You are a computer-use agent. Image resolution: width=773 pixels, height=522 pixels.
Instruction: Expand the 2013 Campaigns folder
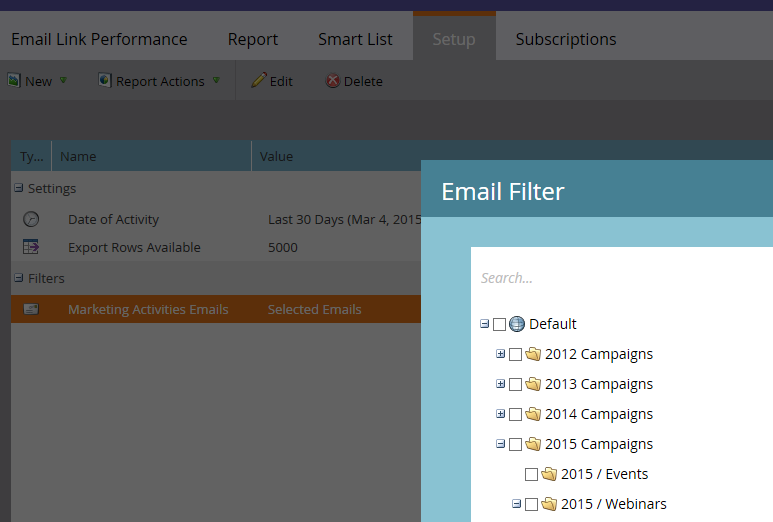[501, 384]
